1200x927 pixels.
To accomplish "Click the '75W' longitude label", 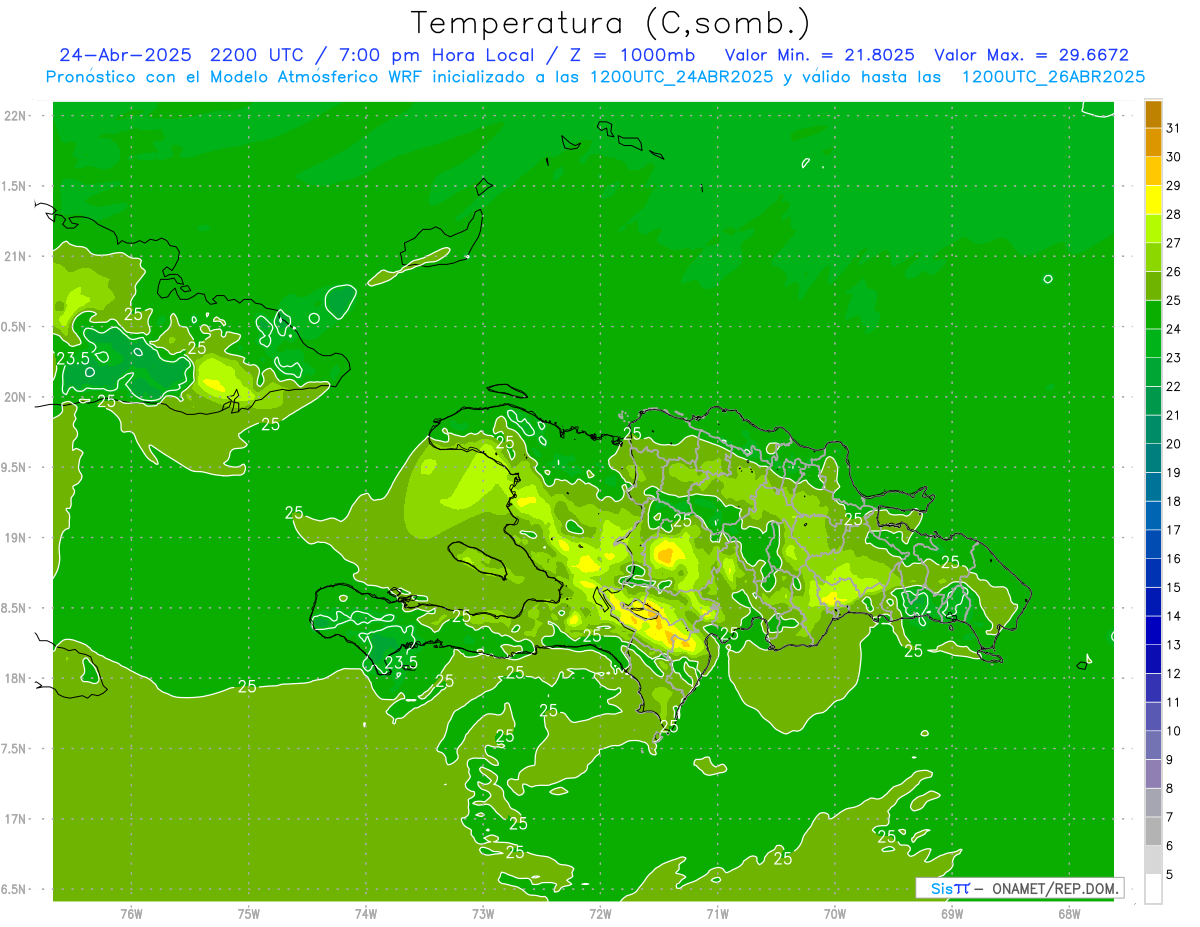I will pyautogui.click(x=248, y=913).
